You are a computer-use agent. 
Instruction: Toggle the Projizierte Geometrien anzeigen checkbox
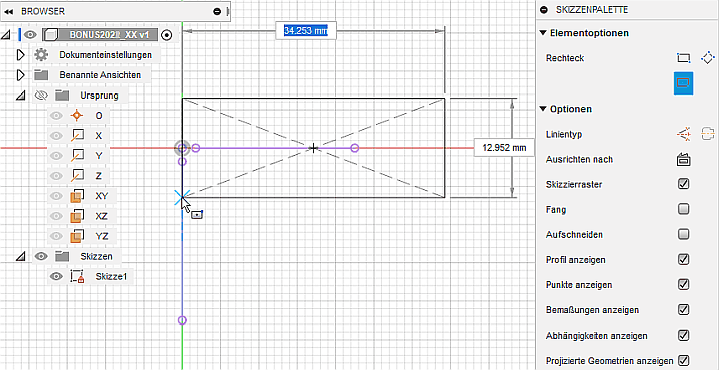point(683,360)
